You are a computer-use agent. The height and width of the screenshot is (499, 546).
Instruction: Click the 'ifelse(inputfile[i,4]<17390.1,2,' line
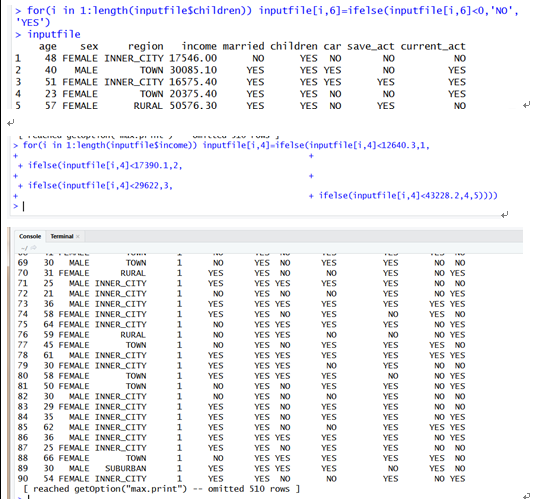point(105,165)
